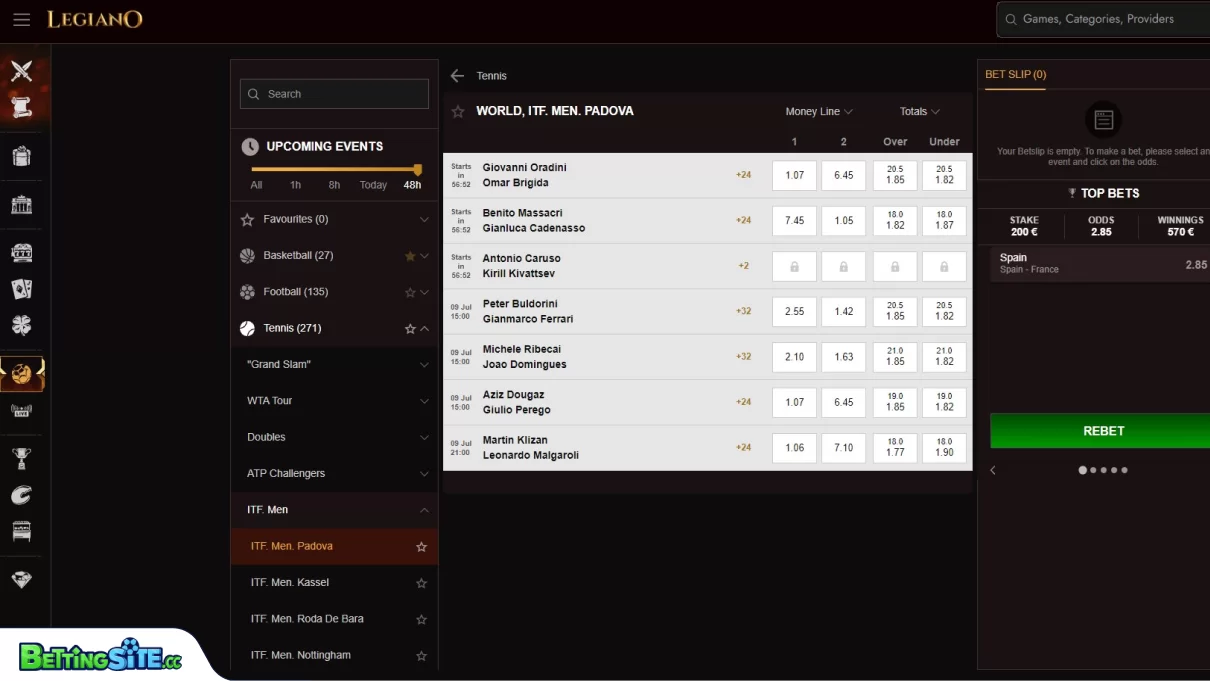Click the back arrow next to Tennis
The height and width of the screenshot is (681, 1210).
pyautogui.click(x=457, y=76)
